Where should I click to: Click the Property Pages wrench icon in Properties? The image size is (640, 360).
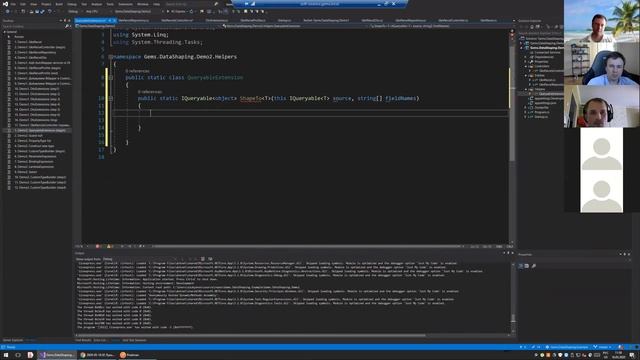pos(533,266)
